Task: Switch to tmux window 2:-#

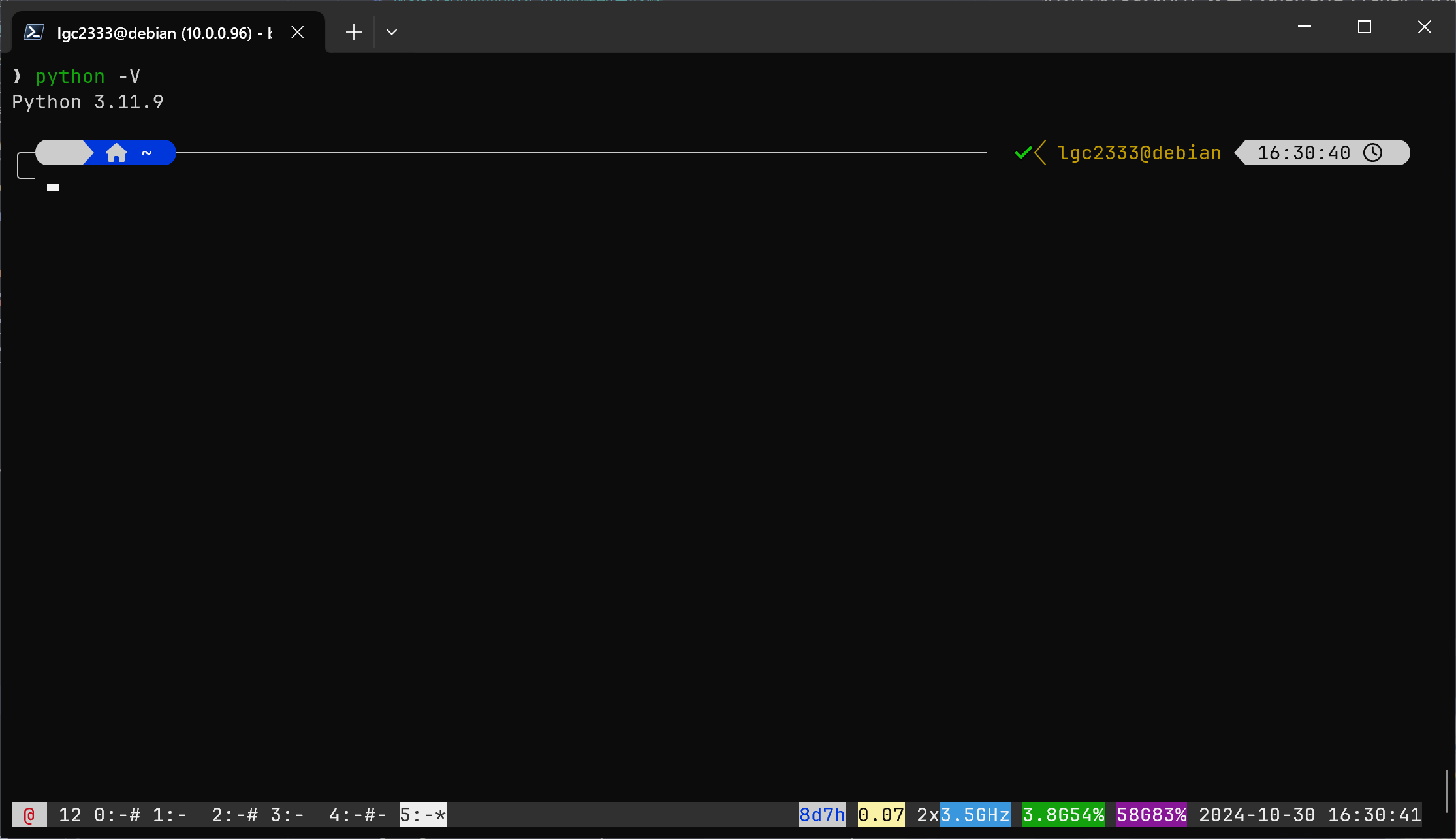Action: (234, 815)
